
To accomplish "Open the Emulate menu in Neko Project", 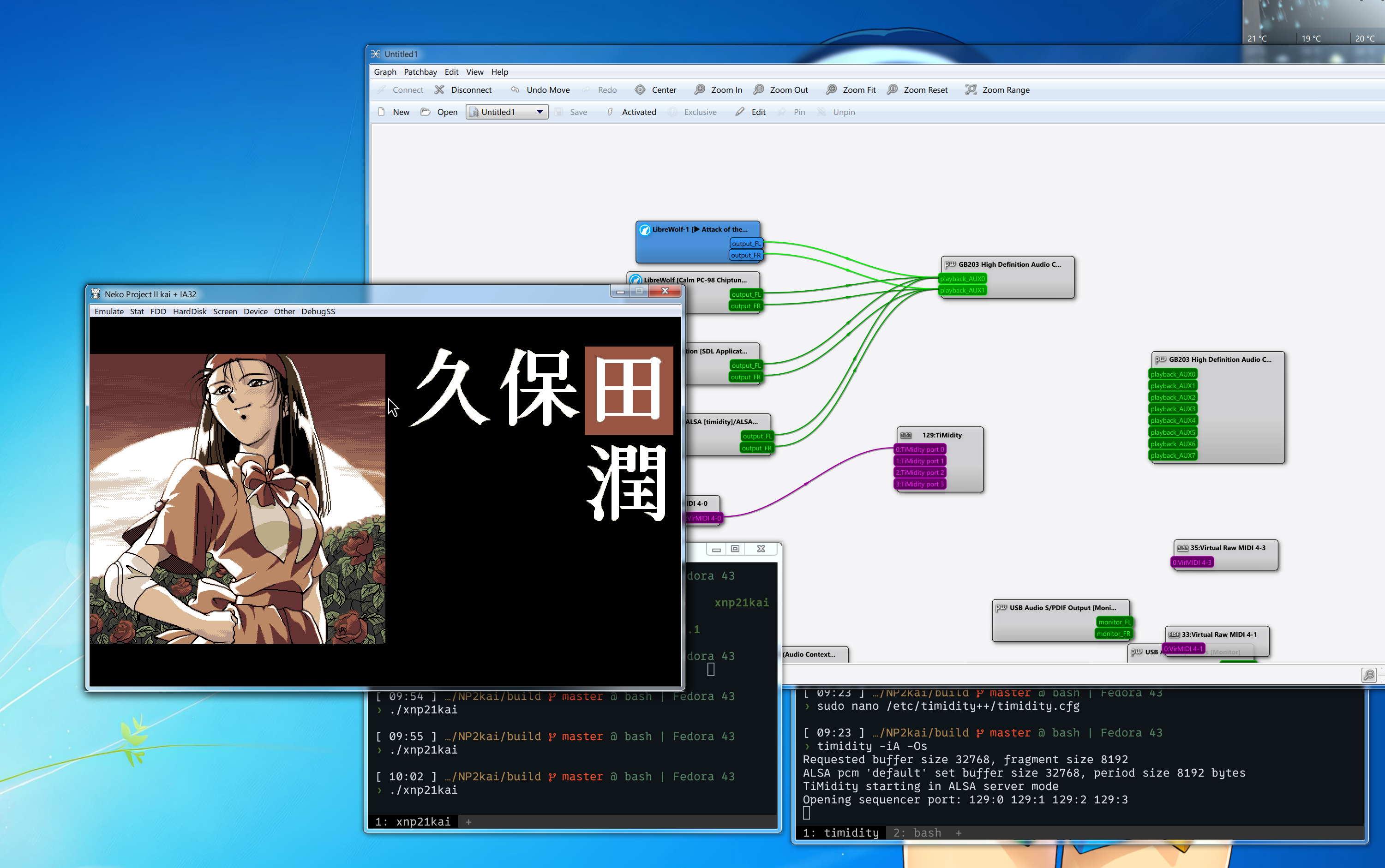I will (x=109, y=311).
